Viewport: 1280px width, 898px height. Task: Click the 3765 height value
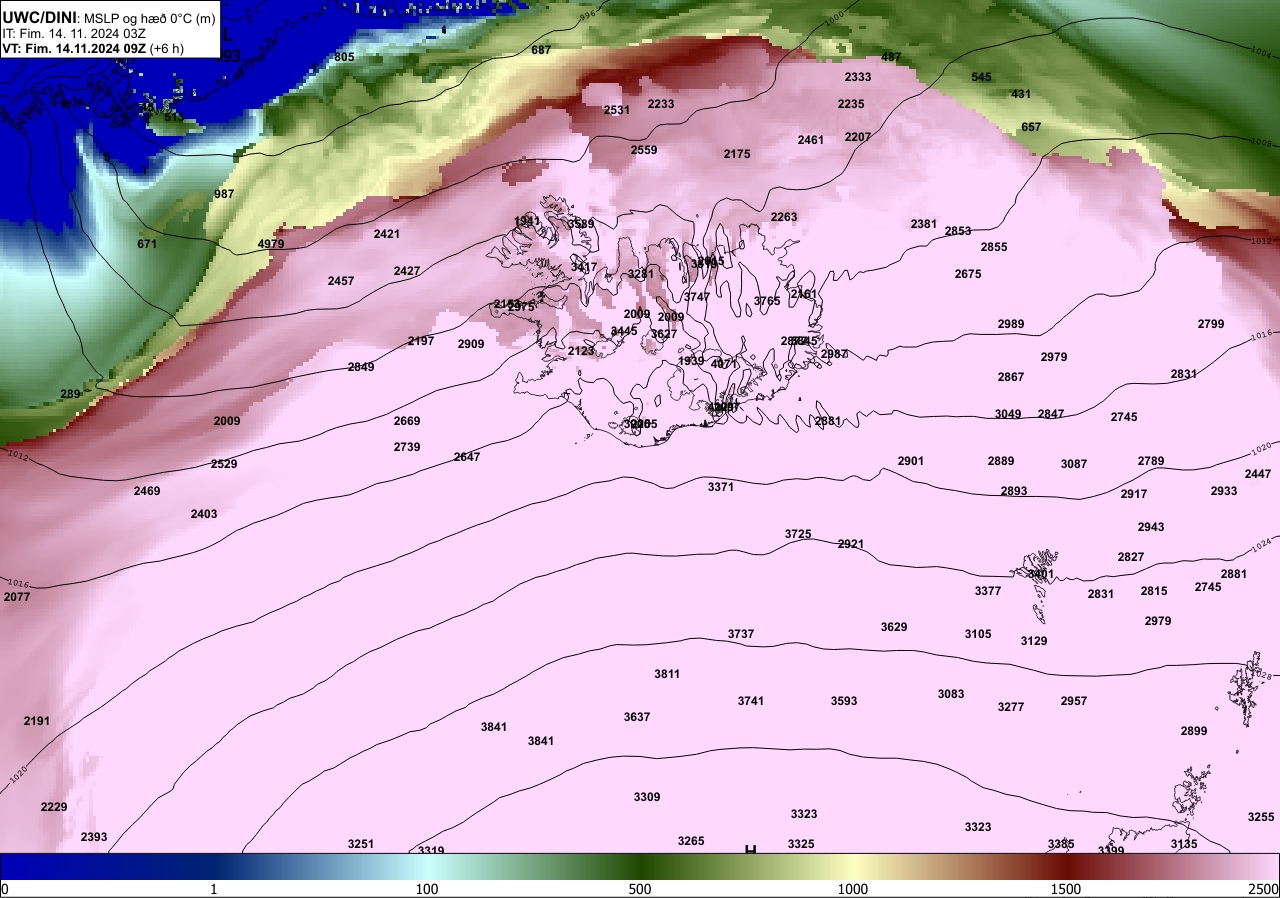[767, 301]
